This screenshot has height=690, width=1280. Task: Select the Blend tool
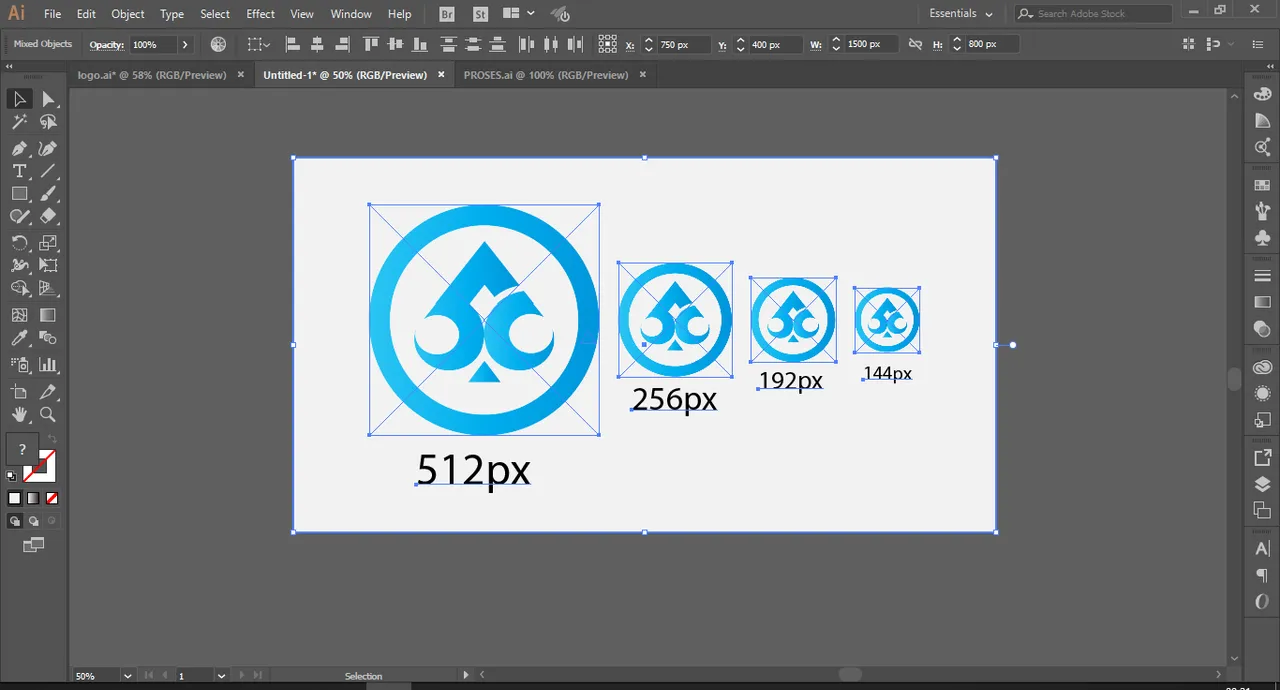48,339
